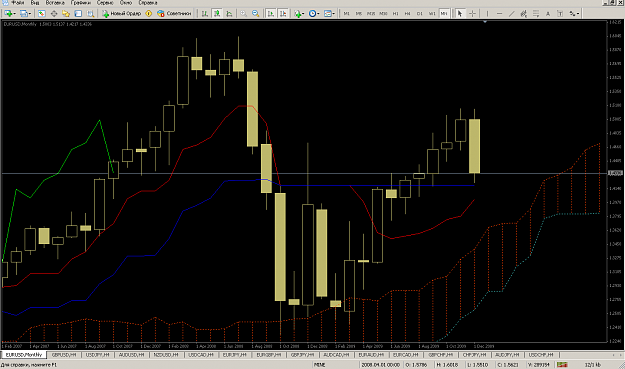Click the Arrows objects icon

[572, 14]
